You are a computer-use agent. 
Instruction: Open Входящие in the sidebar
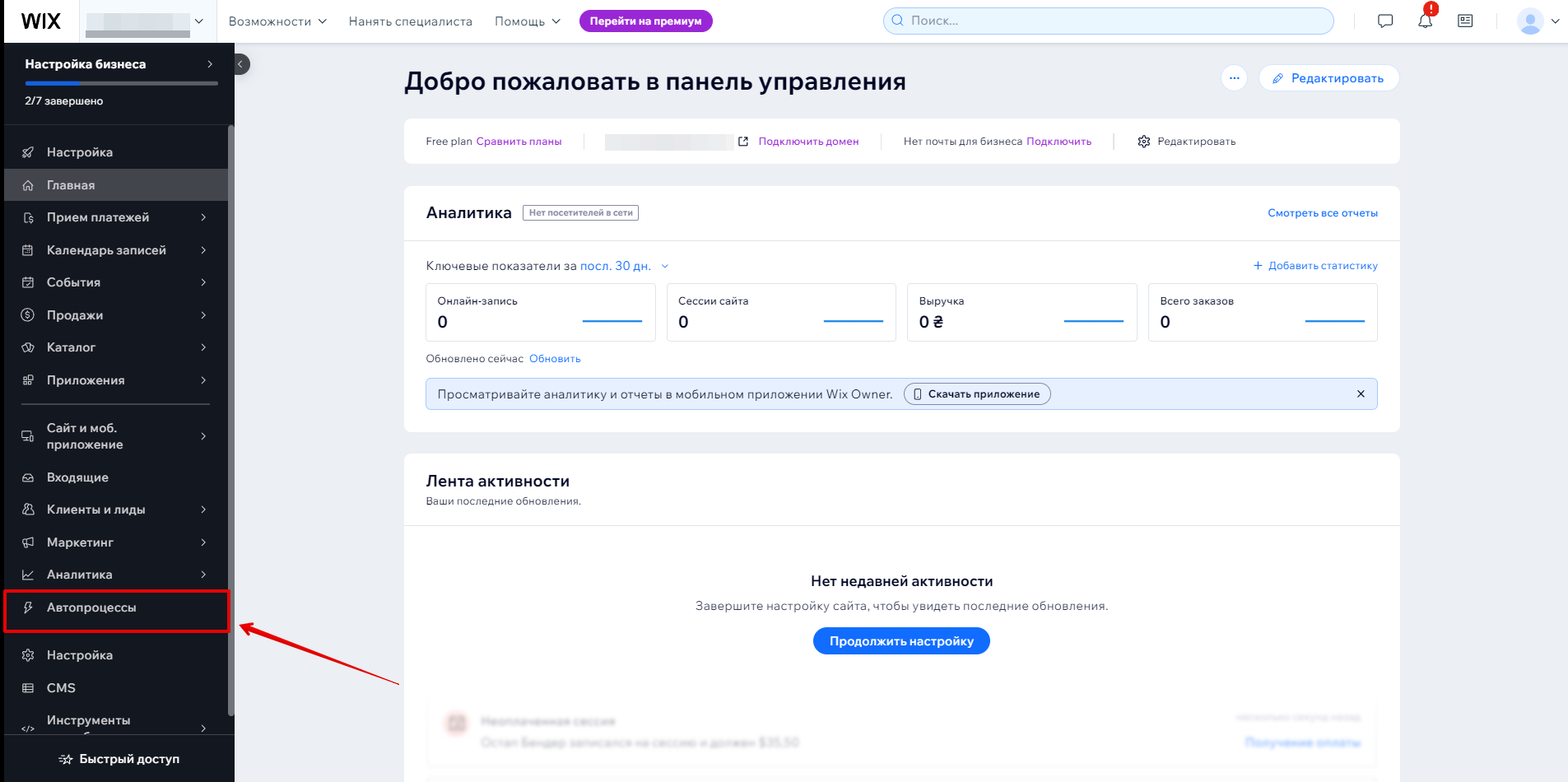tap(116, 477)
